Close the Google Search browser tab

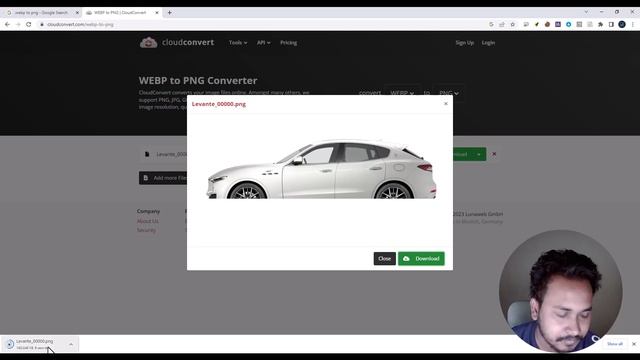[x=77, y=13]
